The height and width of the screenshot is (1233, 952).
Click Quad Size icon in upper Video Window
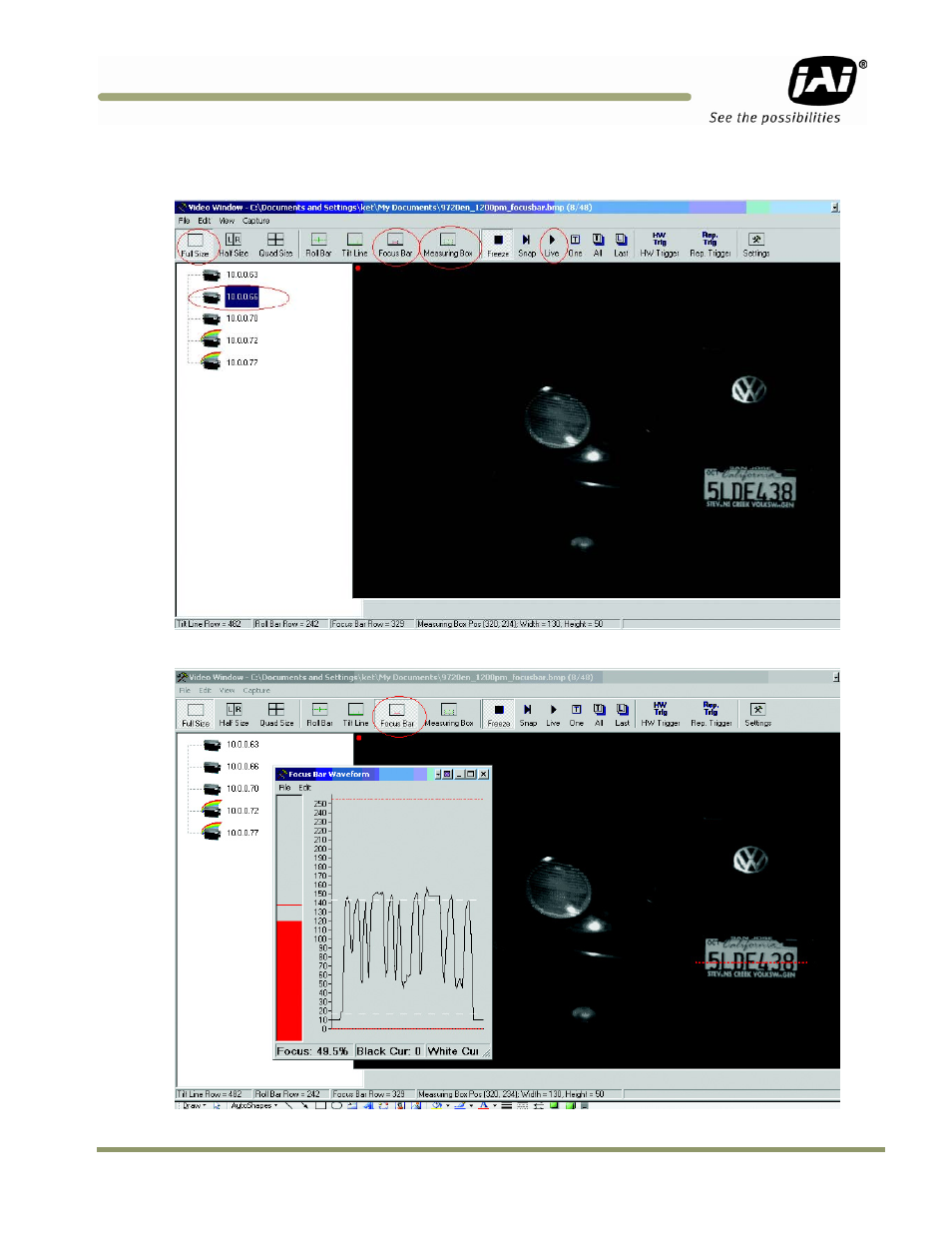[275, 245]
